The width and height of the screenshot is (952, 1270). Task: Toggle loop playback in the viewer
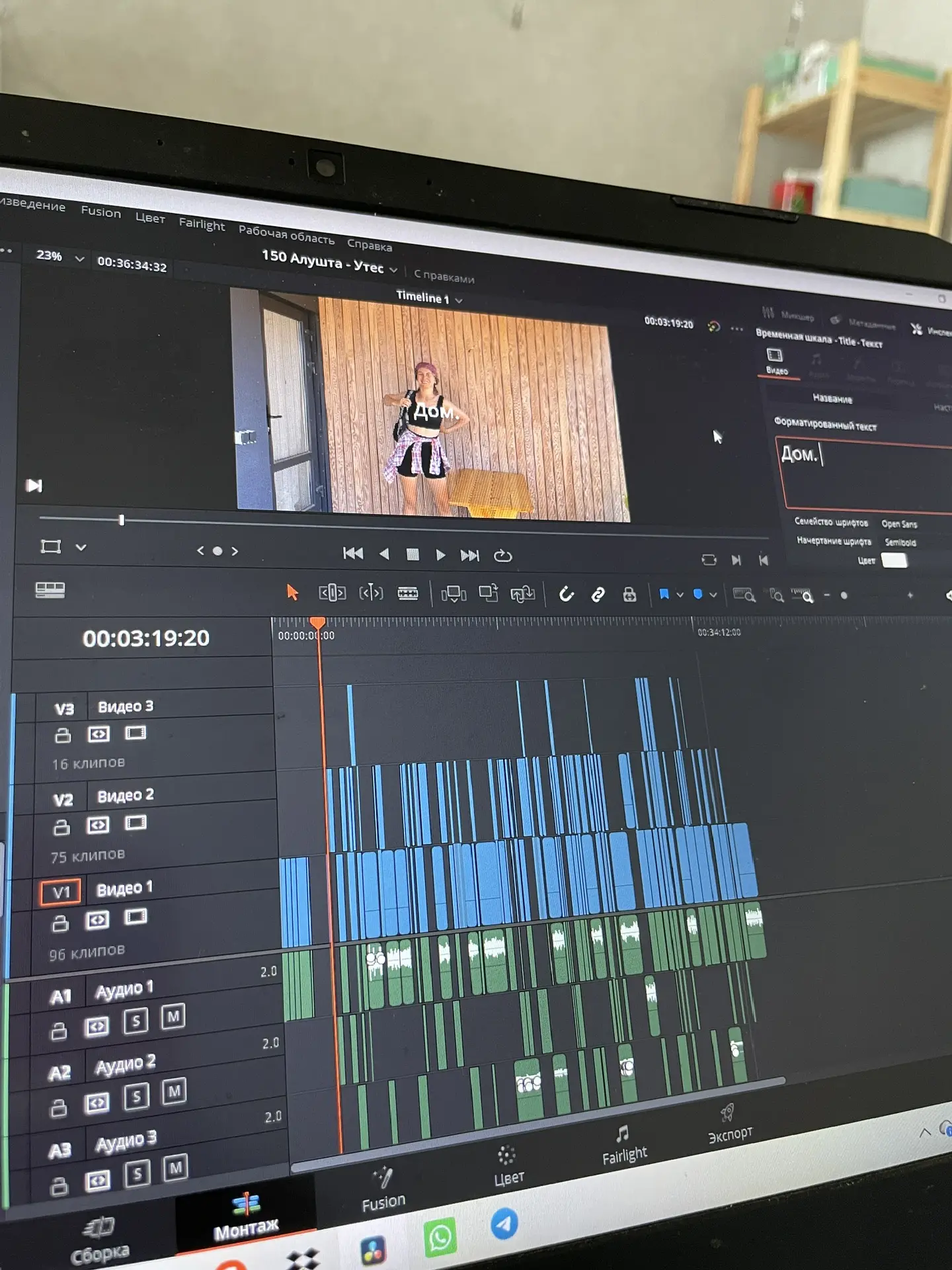503,556
